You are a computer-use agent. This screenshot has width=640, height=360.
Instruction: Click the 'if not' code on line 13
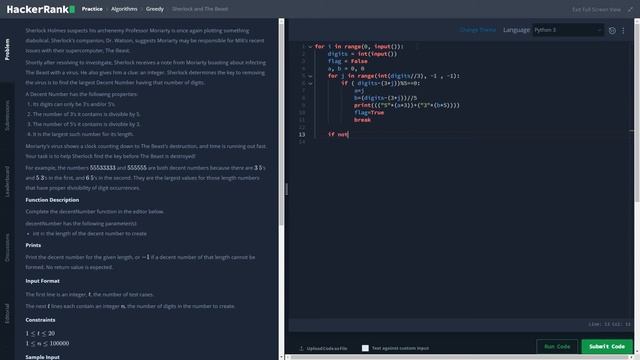[338, 134]
